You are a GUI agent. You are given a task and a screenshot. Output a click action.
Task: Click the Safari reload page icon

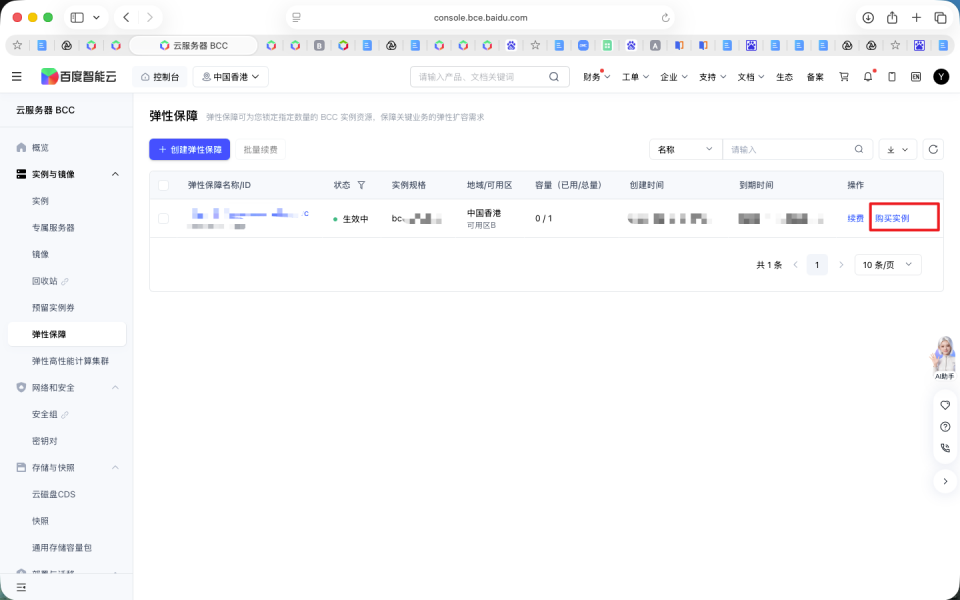pyautogui.click(x=666, y=18)
